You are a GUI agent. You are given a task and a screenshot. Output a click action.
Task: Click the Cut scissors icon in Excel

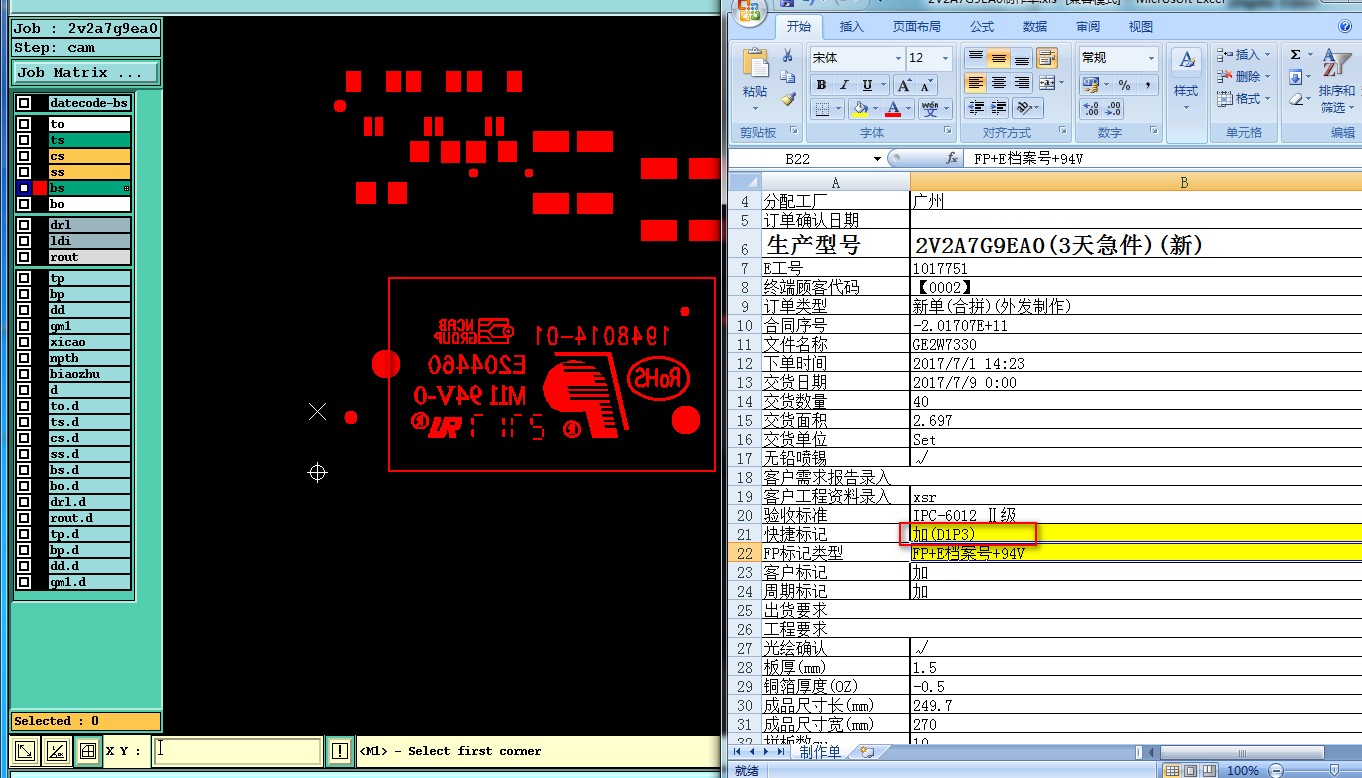point(787,56)
